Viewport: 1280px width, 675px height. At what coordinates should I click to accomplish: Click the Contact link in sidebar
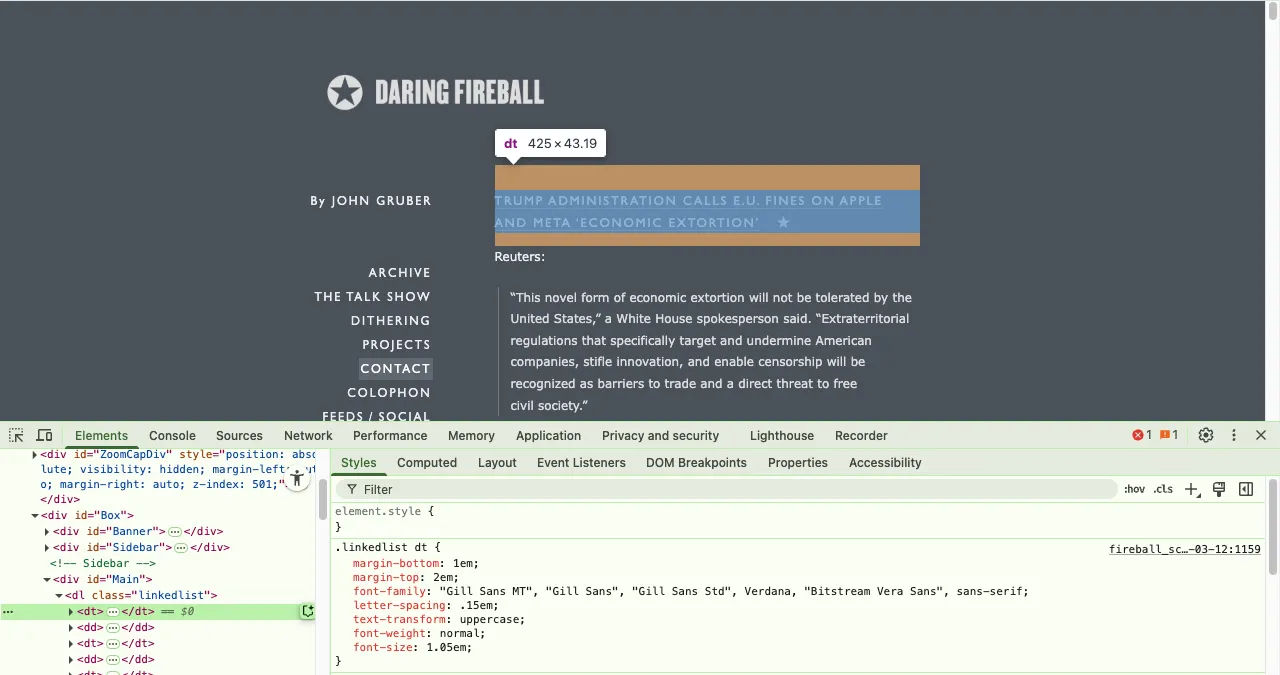395,368
